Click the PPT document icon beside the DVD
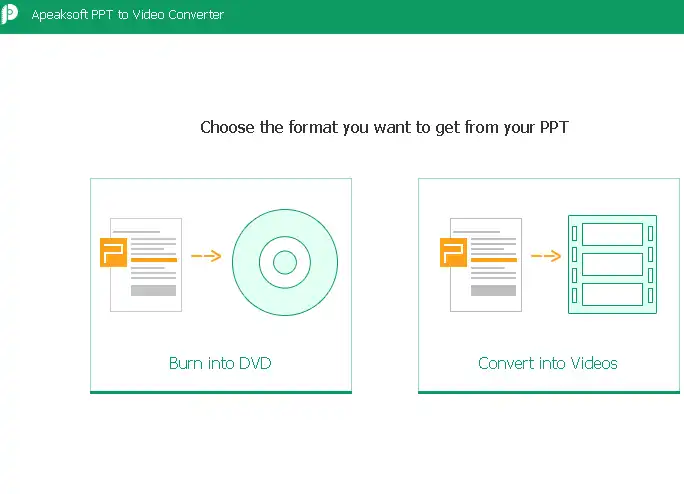The image size is (684, 494). click(x=146, y=264)
